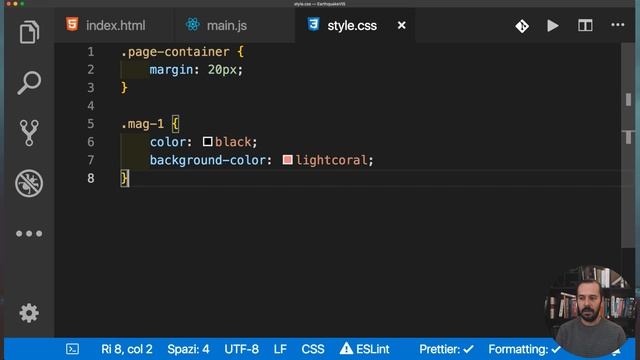Click the React icon on main.js tab
The image size is (640, 360).
193,24
